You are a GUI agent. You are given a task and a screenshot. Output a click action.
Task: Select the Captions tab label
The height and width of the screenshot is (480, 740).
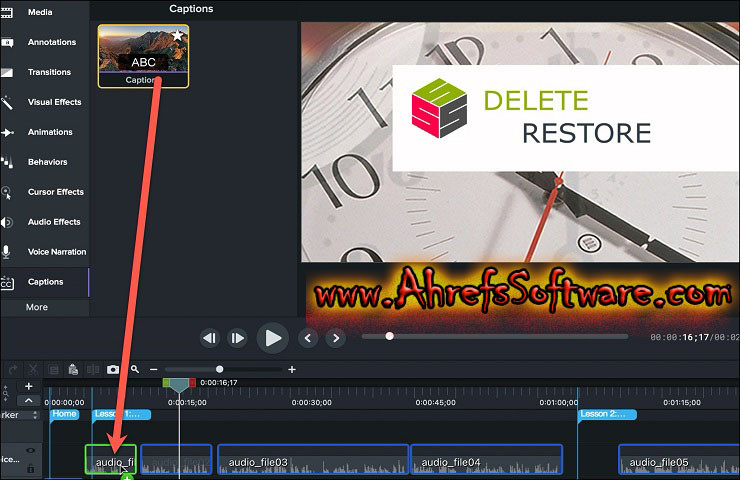point(45,282)
